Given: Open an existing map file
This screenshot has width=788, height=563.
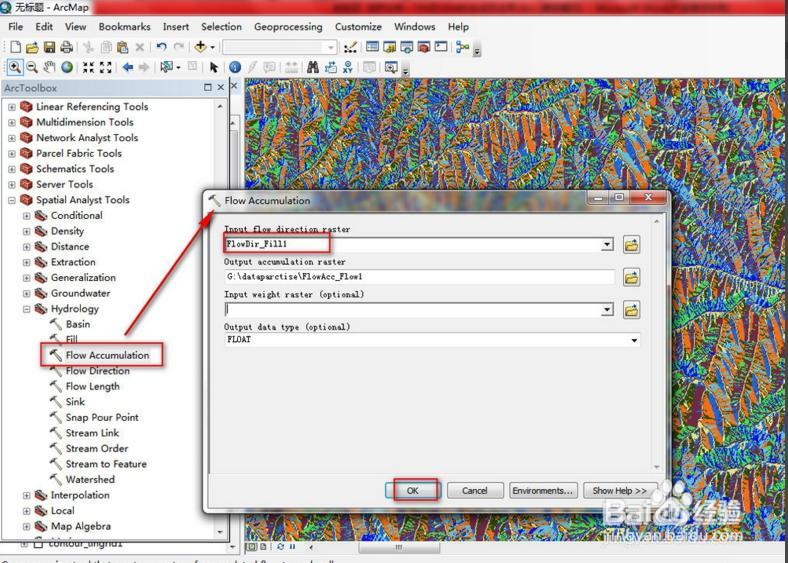Looking at the screenshot, I should pyautogui.click(x=32, y=47).
